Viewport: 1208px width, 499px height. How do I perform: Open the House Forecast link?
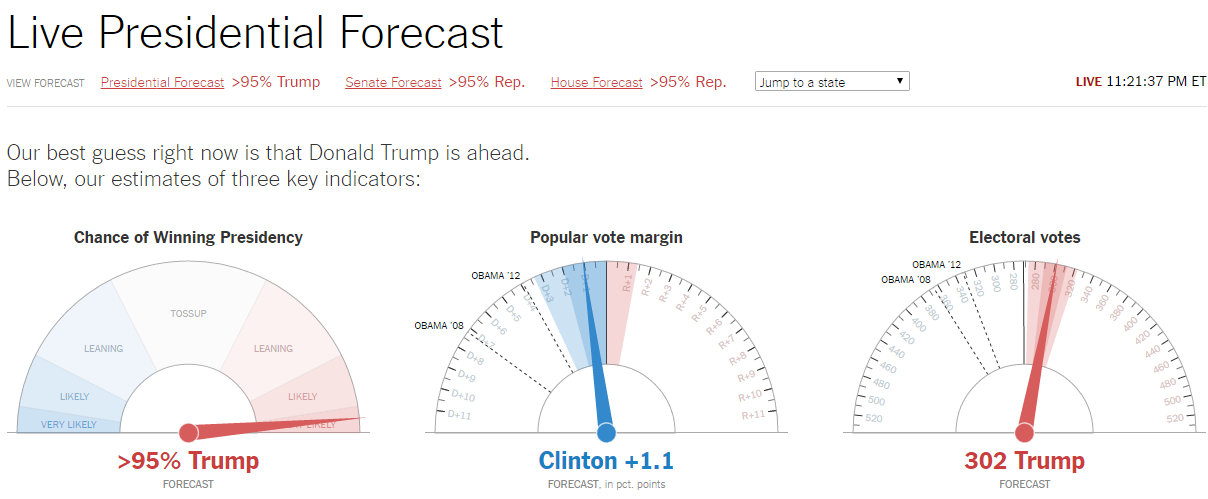coord(596,83)
